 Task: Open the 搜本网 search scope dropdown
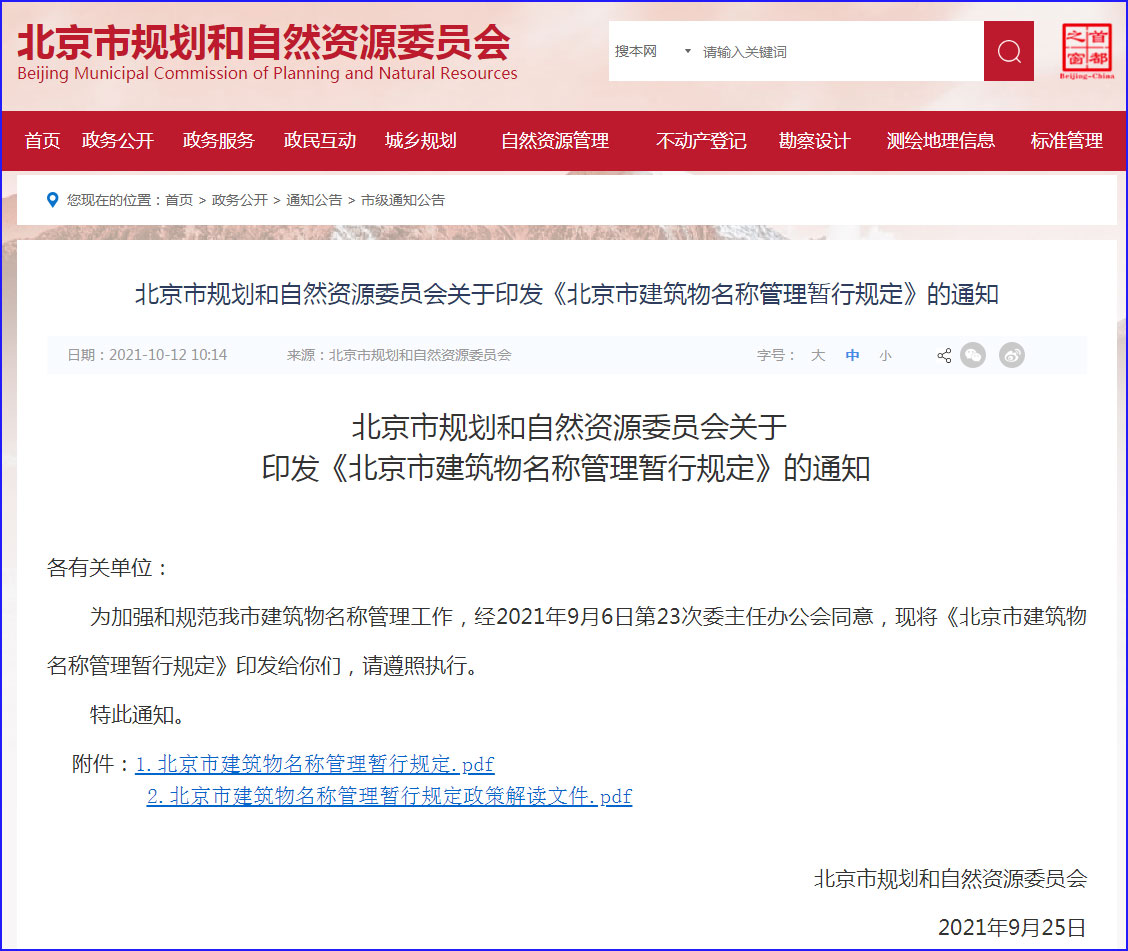point(652,51)
